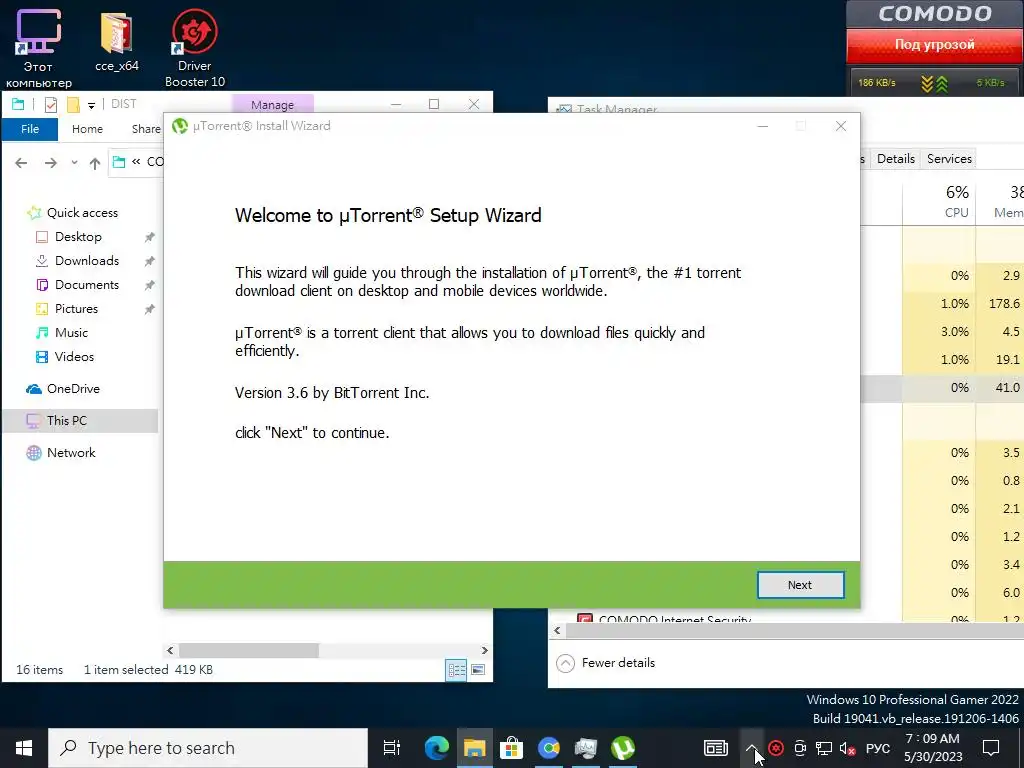Open the Windows Start menu

pos(24,748)
